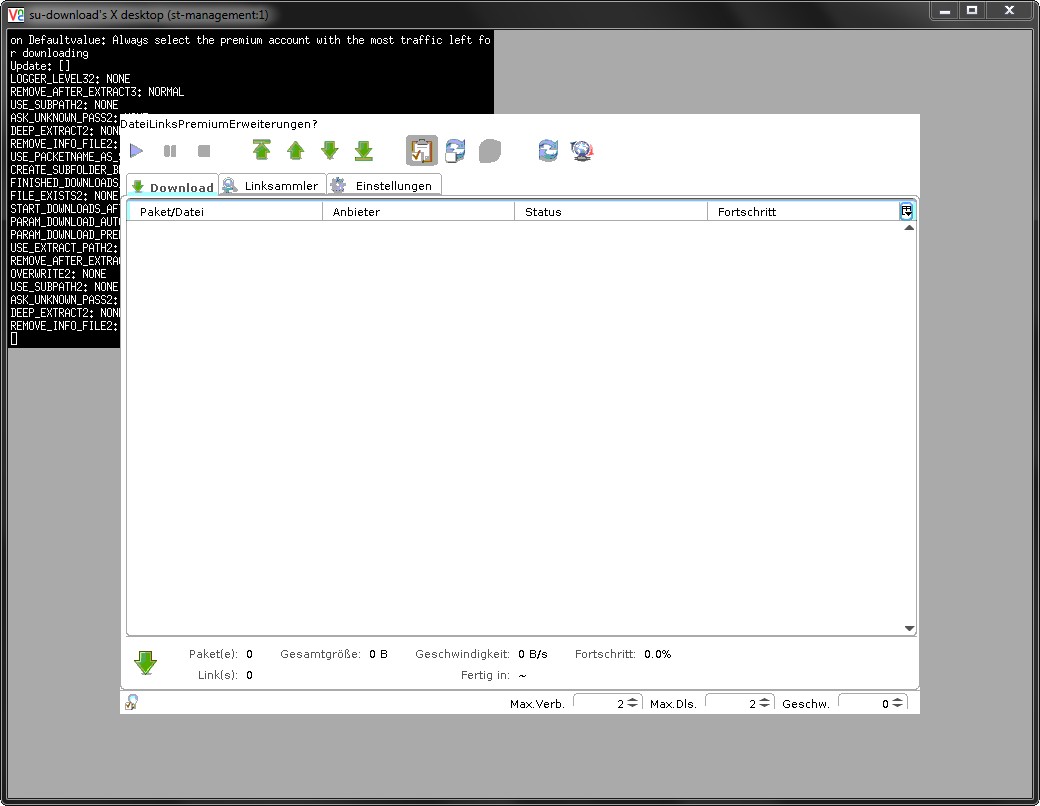Move selection down one position
This screenshot has width=1040, height=806.
(329, 151)
